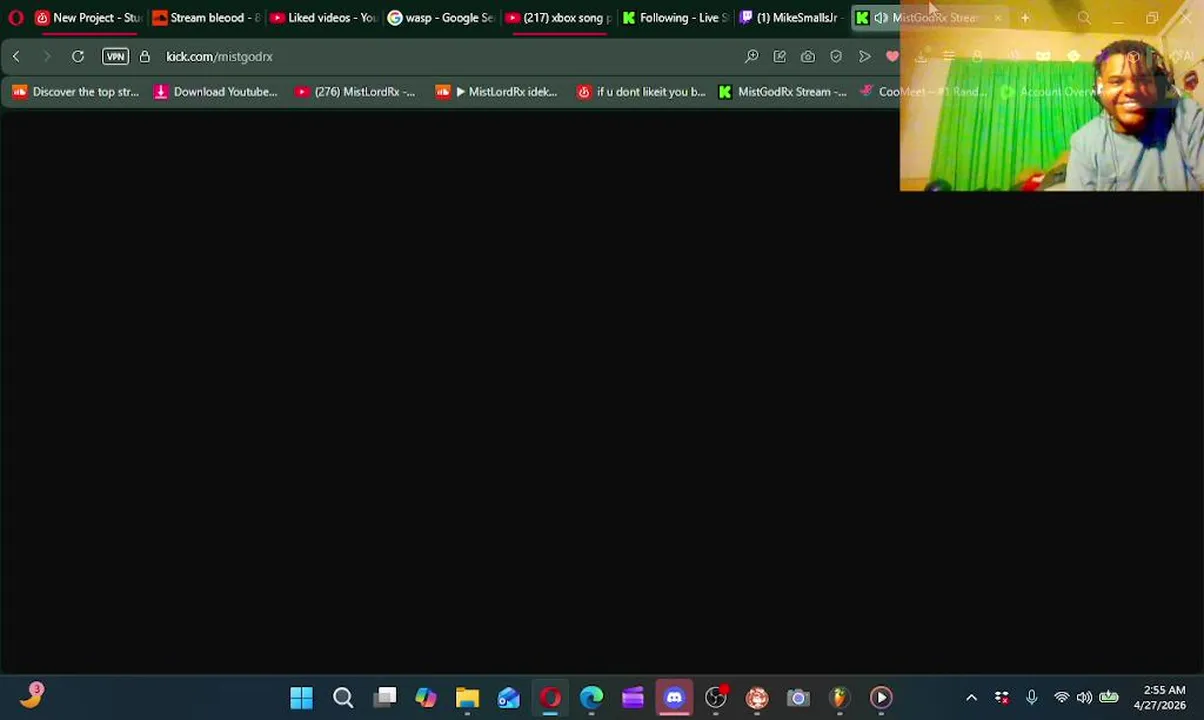This screenshot has width=1204, height=720.
Task: Reload the kick.com page
Action: coord(78,57)
